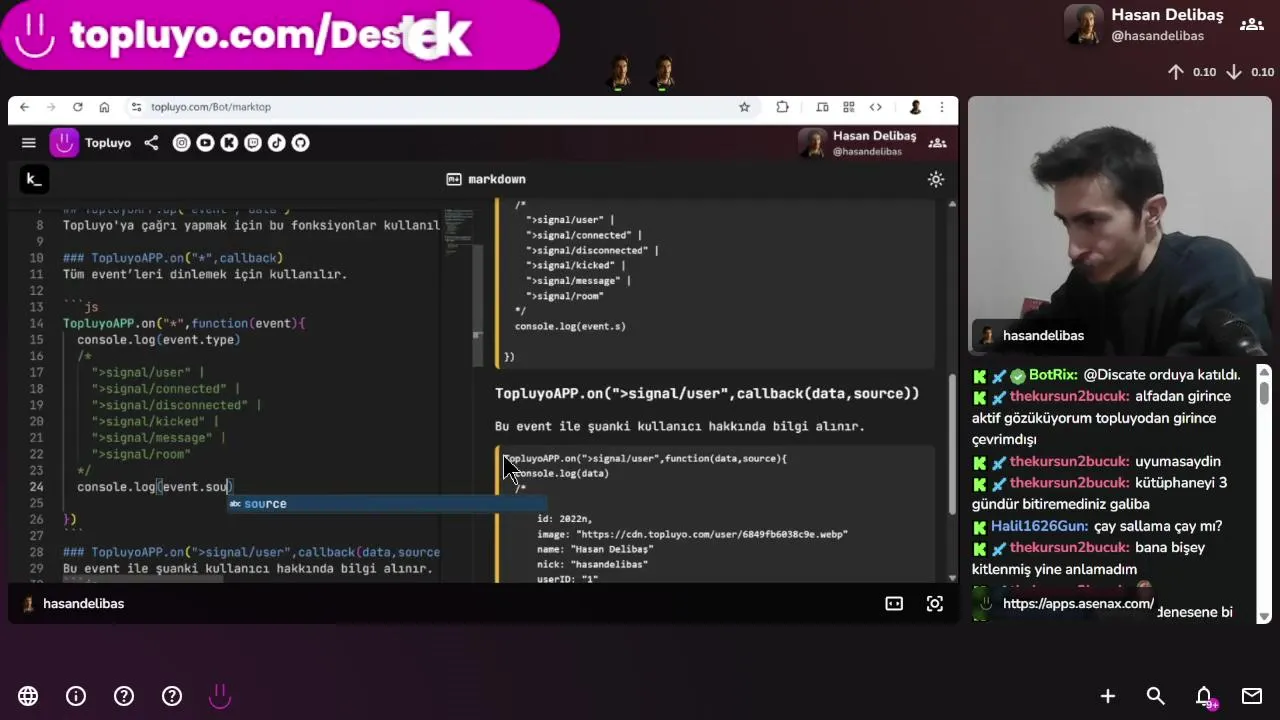Open the Topluyo hamburger menu

29,143
